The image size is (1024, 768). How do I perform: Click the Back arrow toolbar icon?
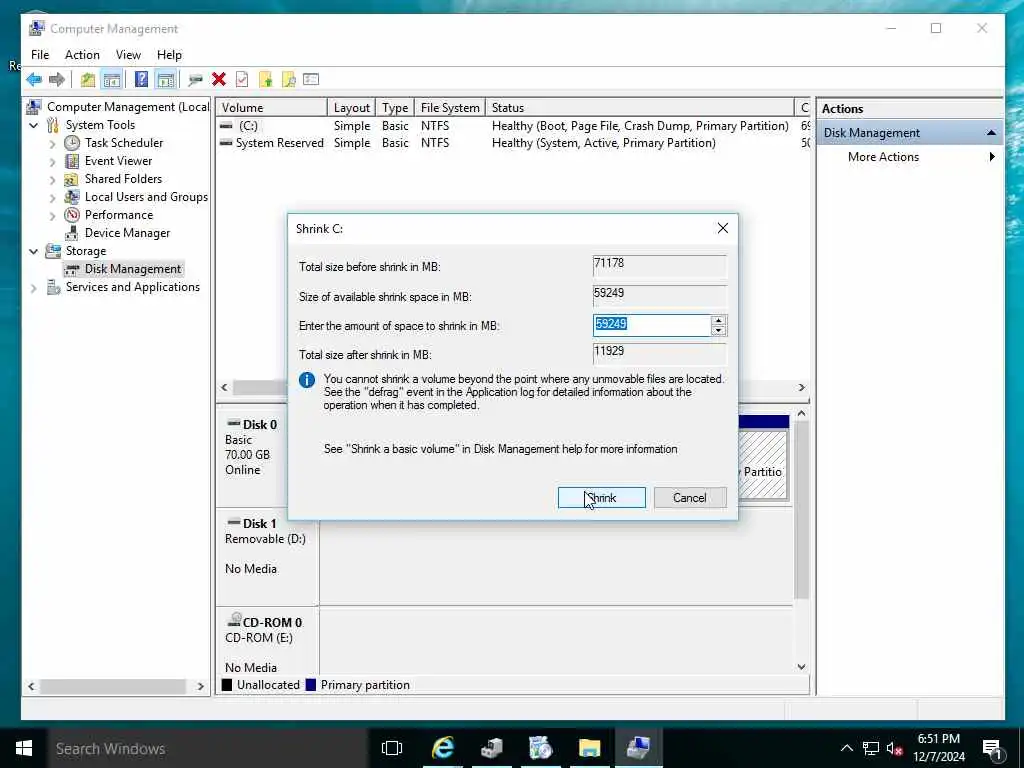(x=34, y=80)
